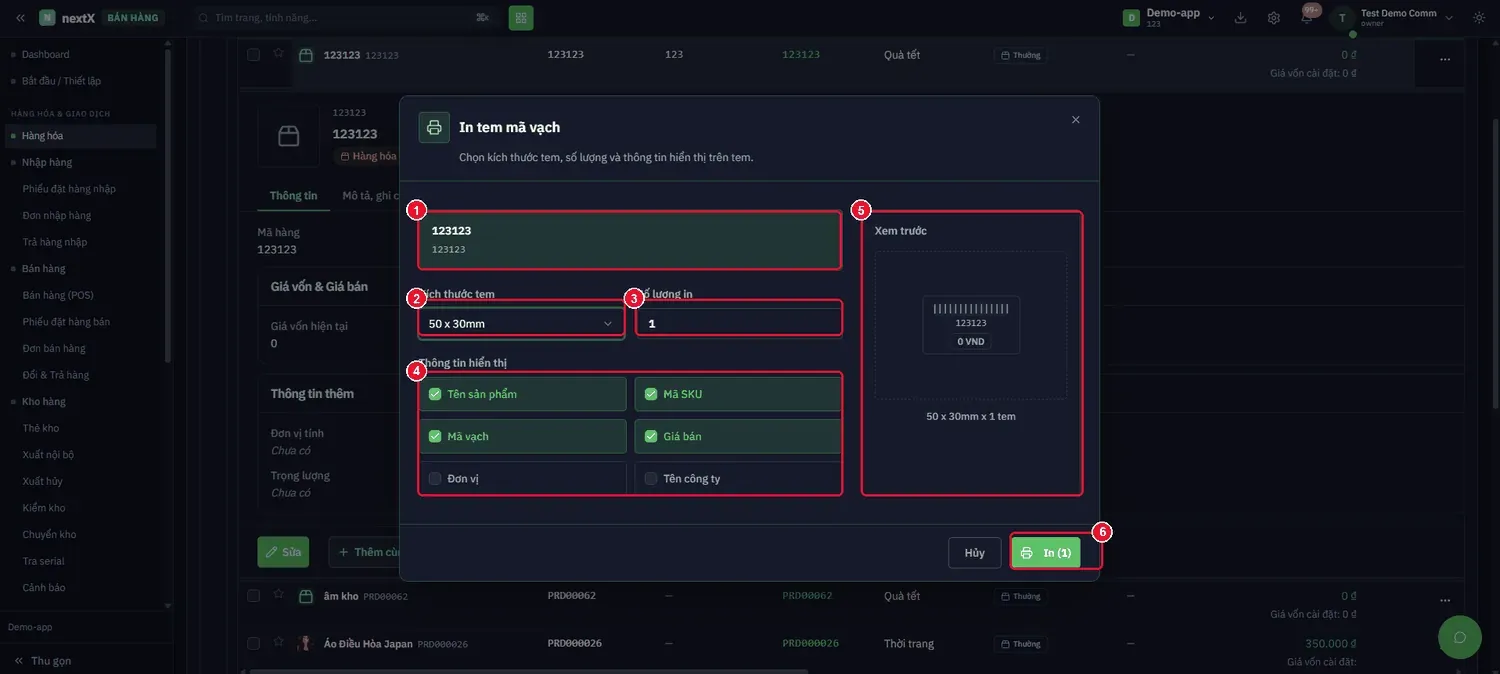This screenshot has height=674, width=1500.
Task: Go to Bán hàng (POS) in sidebar
Action: (58, 295)
